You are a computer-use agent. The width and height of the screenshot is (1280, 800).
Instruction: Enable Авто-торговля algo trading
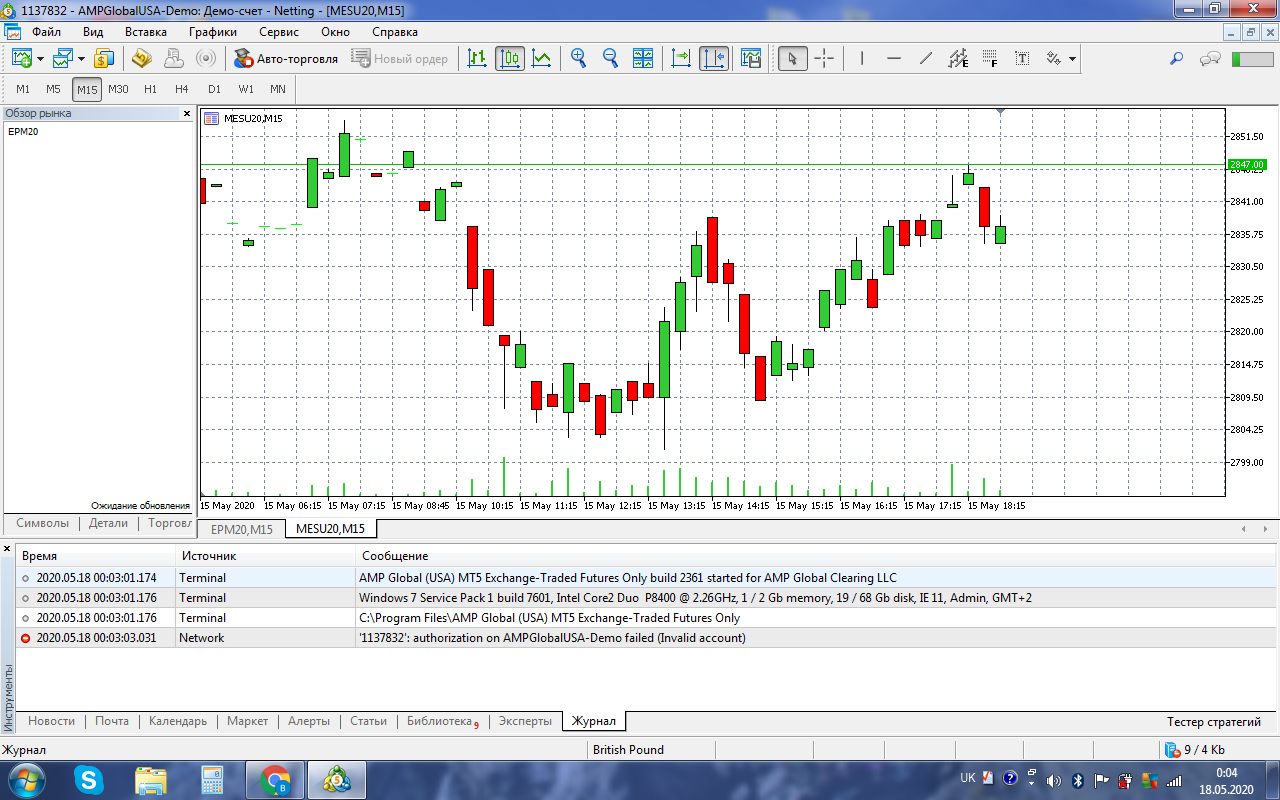coord(286,59)
